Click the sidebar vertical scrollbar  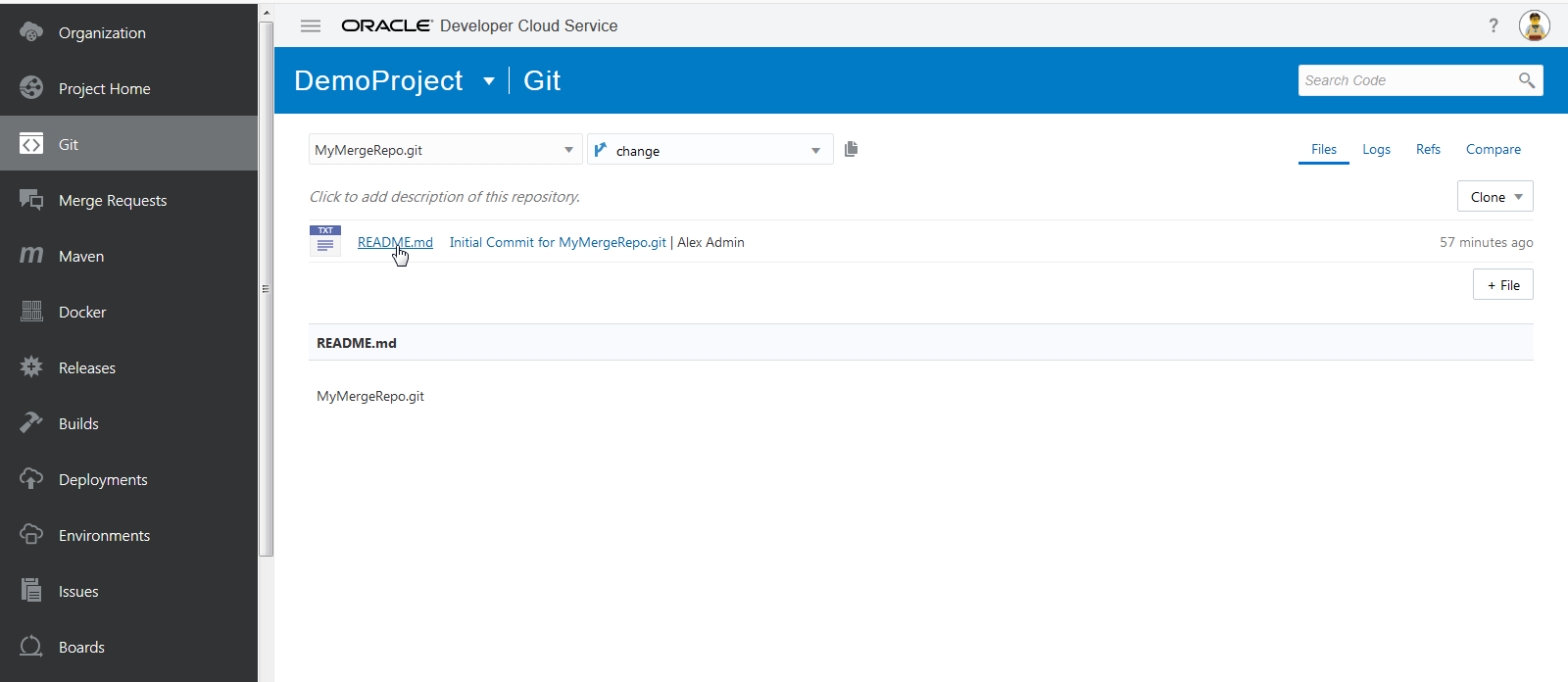(x=266, y=288)
